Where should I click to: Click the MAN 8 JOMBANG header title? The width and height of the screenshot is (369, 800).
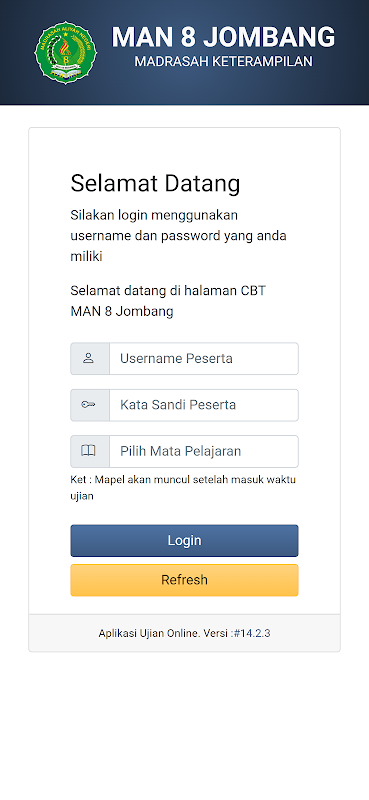pyautogui.click(x=223, y=37)
